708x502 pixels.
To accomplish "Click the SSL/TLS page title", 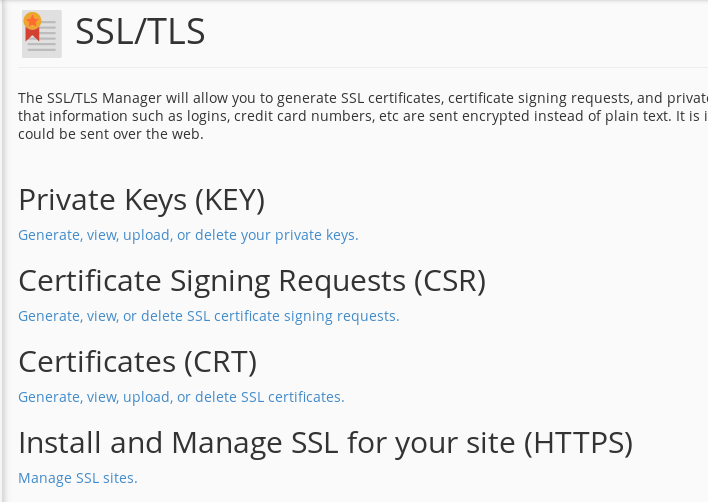I will [x=140, y=32].
